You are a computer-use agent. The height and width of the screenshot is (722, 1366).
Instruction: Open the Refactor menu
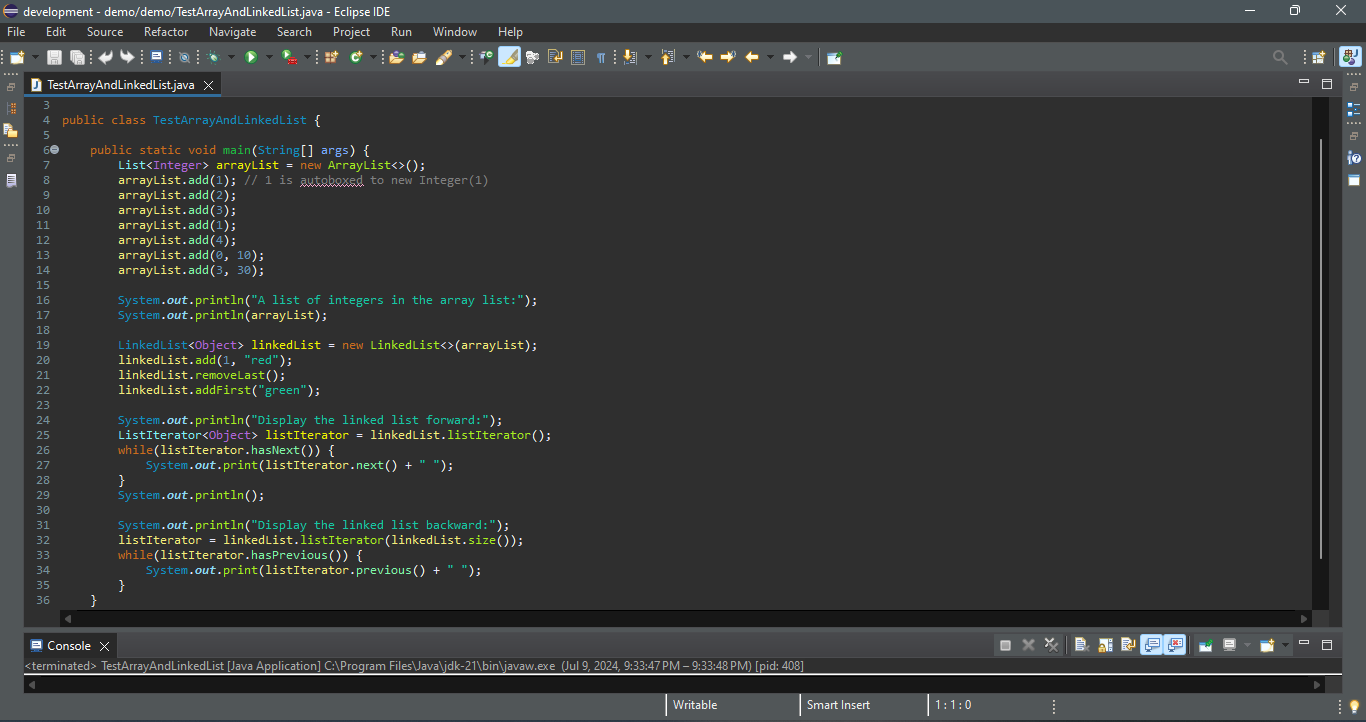(x=166, y=32)
